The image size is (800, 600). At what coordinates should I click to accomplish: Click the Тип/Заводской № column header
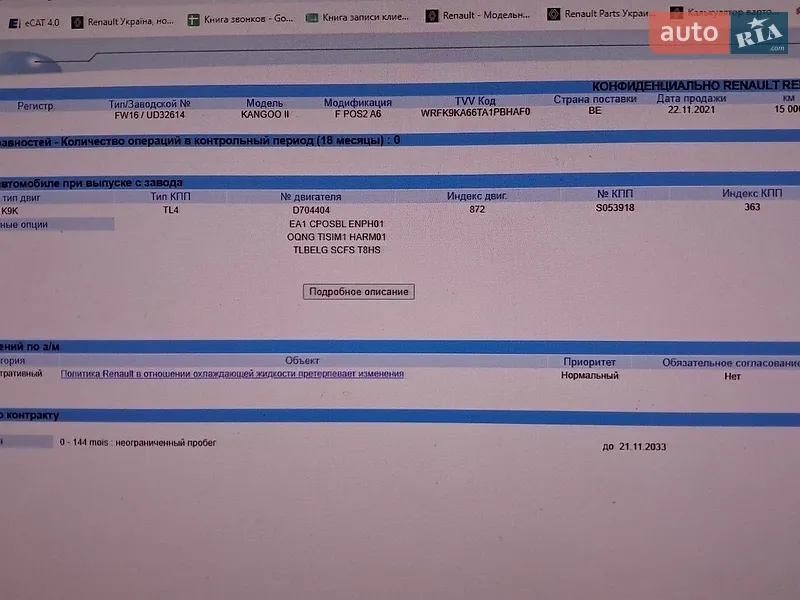pos(149,104)
